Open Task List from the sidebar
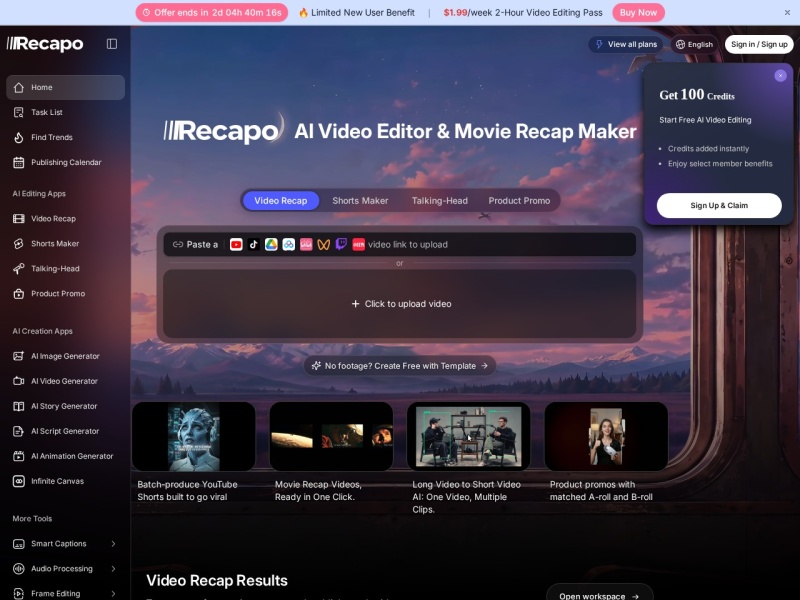 [65, 112]
